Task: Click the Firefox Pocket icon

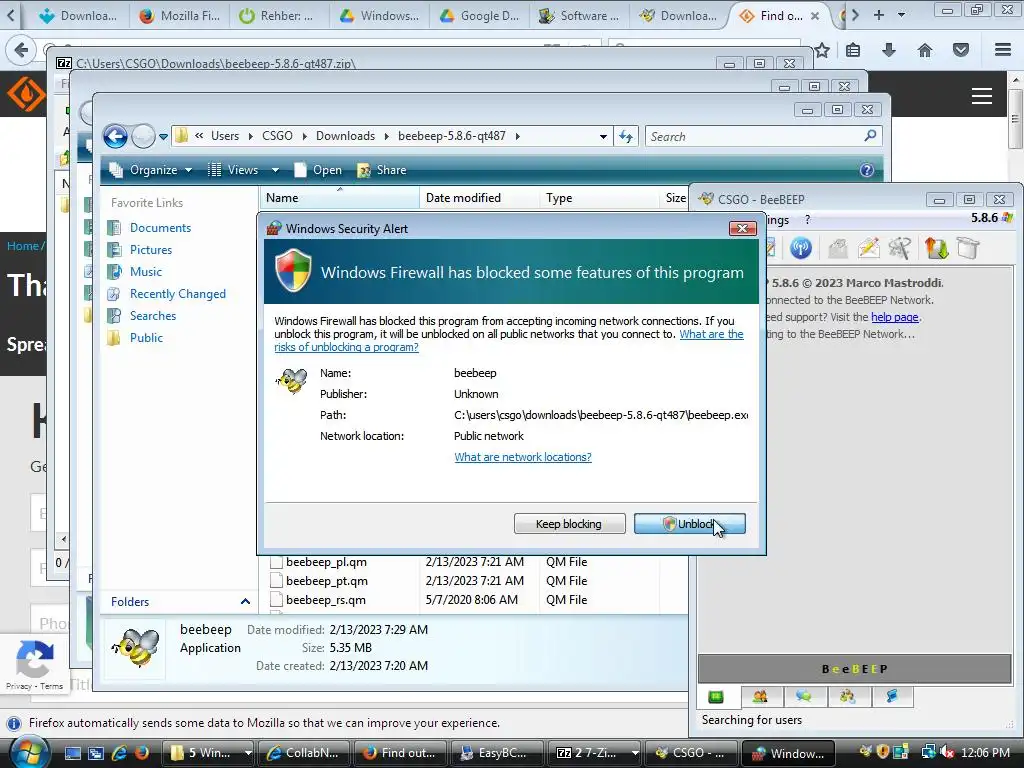Action: 961,50
